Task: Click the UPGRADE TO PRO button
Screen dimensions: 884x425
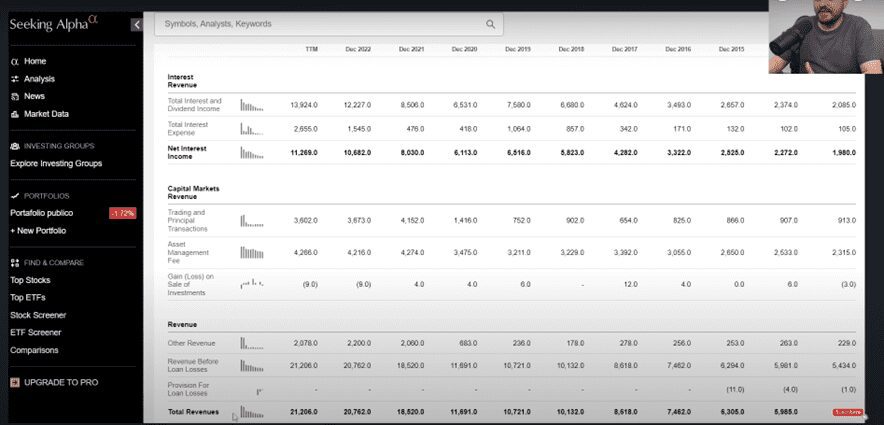Action: coord(60,382)
